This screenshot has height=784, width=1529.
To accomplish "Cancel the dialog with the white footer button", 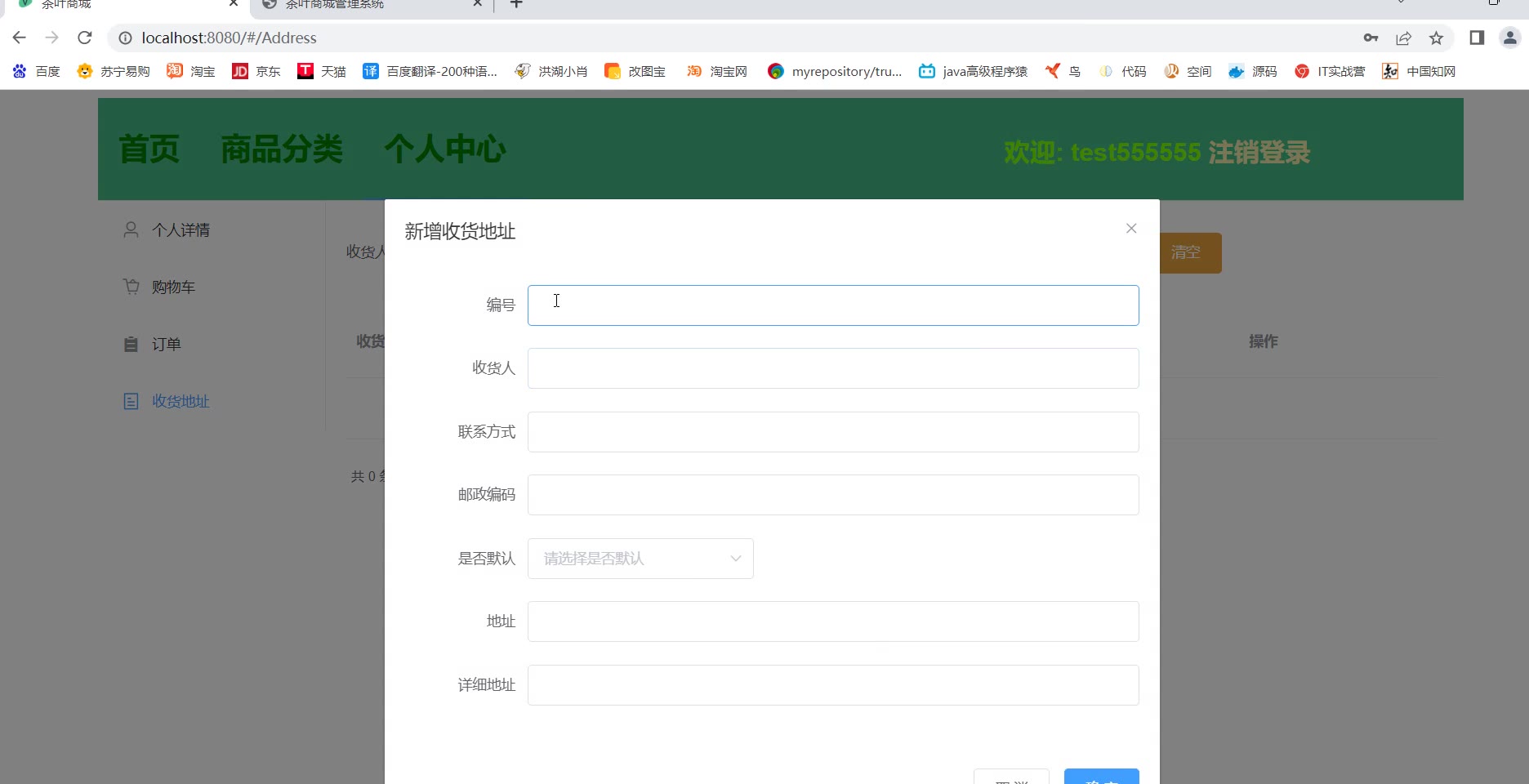I will (x=1011, y=777).
